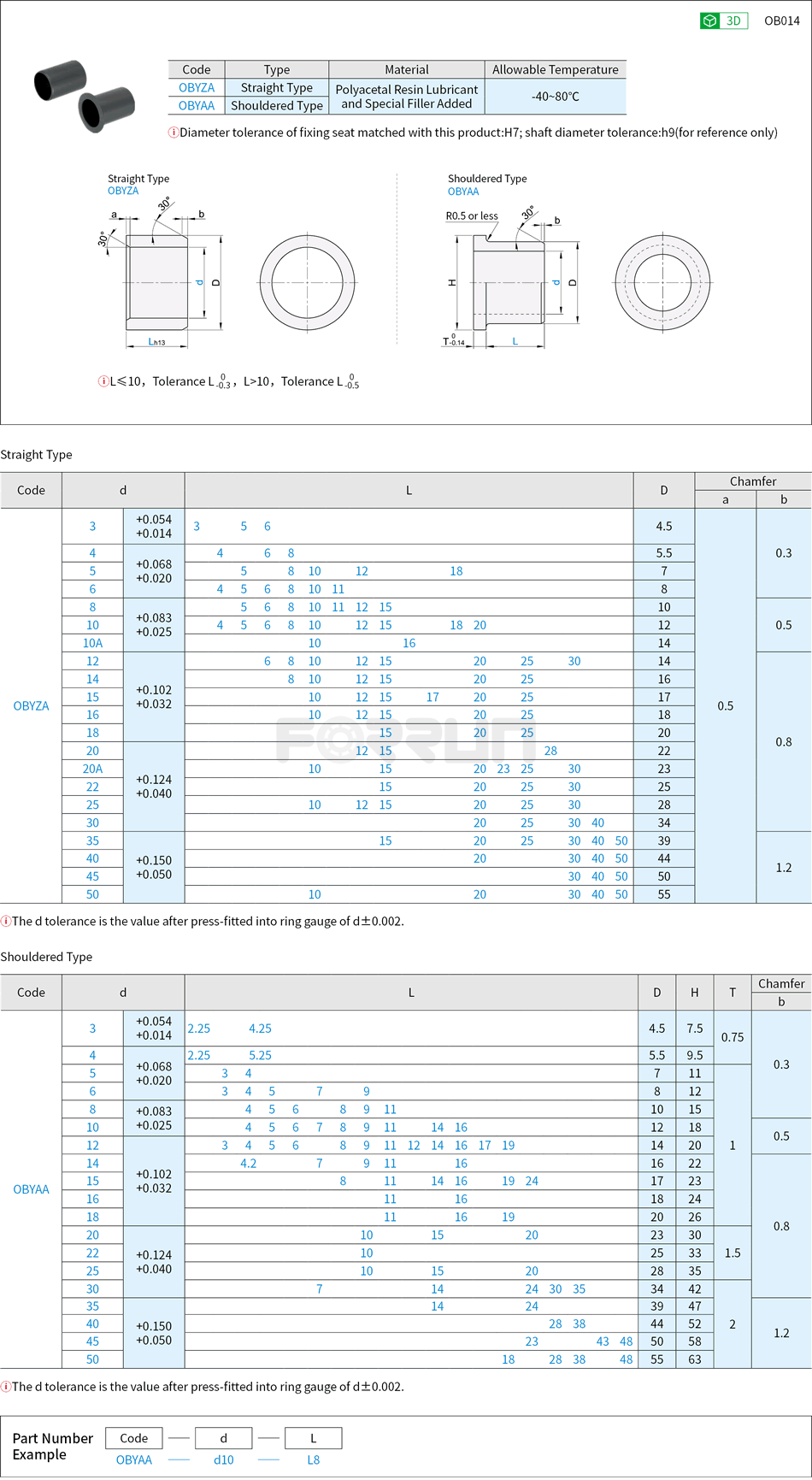
Task: Select d value 10A in the Straight Type table
Action: pos(92,643)
